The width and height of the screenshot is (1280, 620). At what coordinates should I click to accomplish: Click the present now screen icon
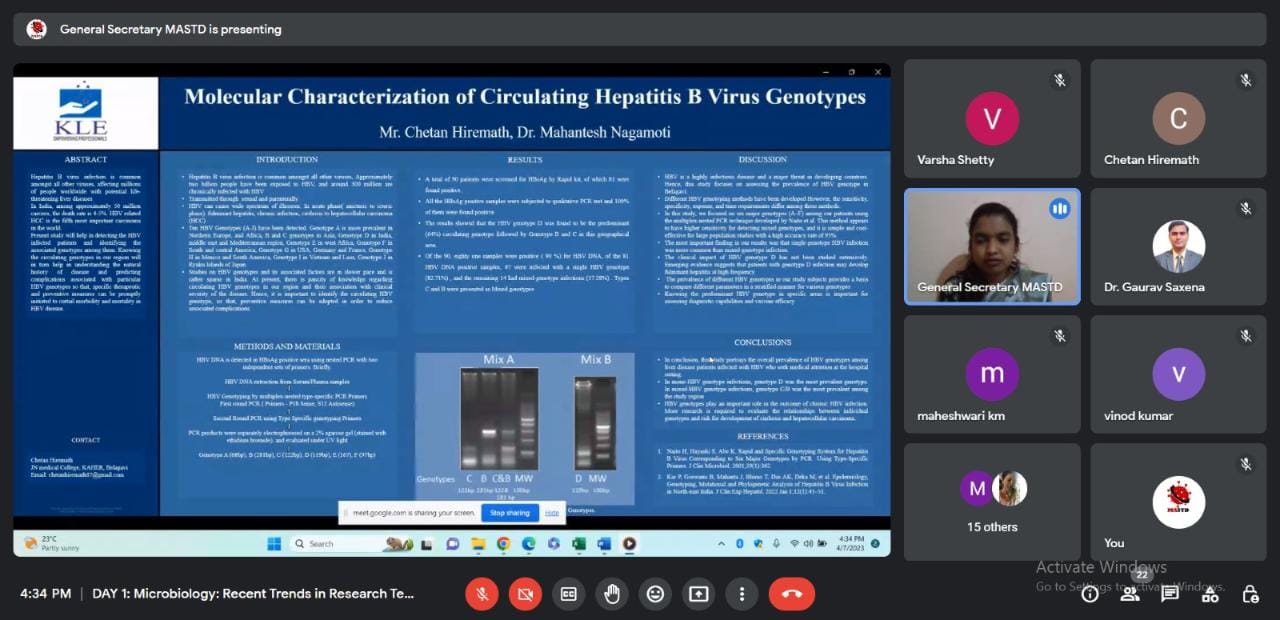698,594
